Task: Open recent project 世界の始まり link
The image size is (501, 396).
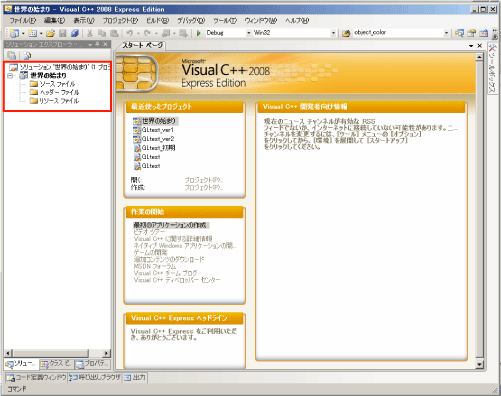Action: tap(159, 121)
